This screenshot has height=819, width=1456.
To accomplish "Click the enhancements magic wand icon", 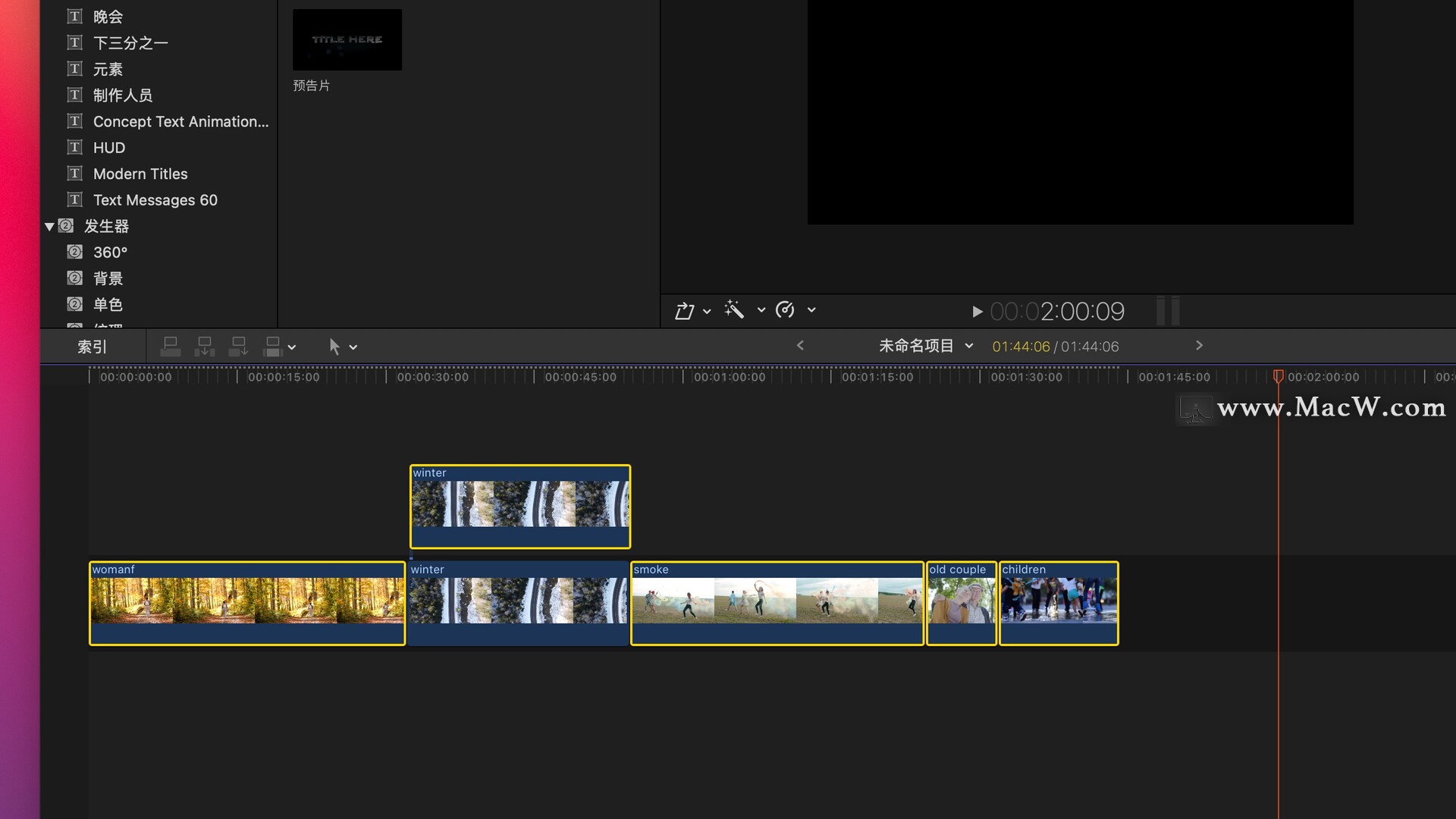I will pos(734,309).
